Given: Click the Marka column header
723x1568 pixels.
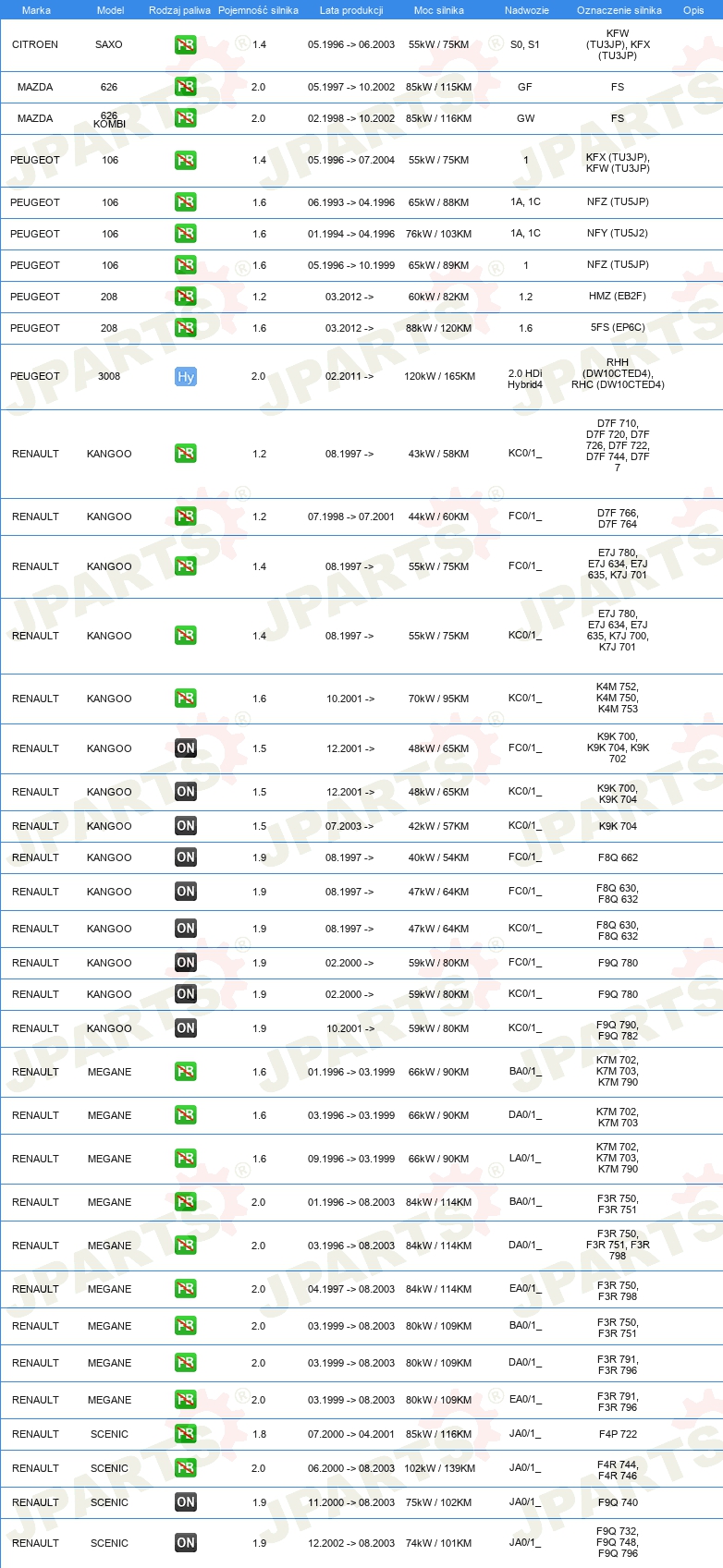Looking at the screenshot, I should [36, 10].
